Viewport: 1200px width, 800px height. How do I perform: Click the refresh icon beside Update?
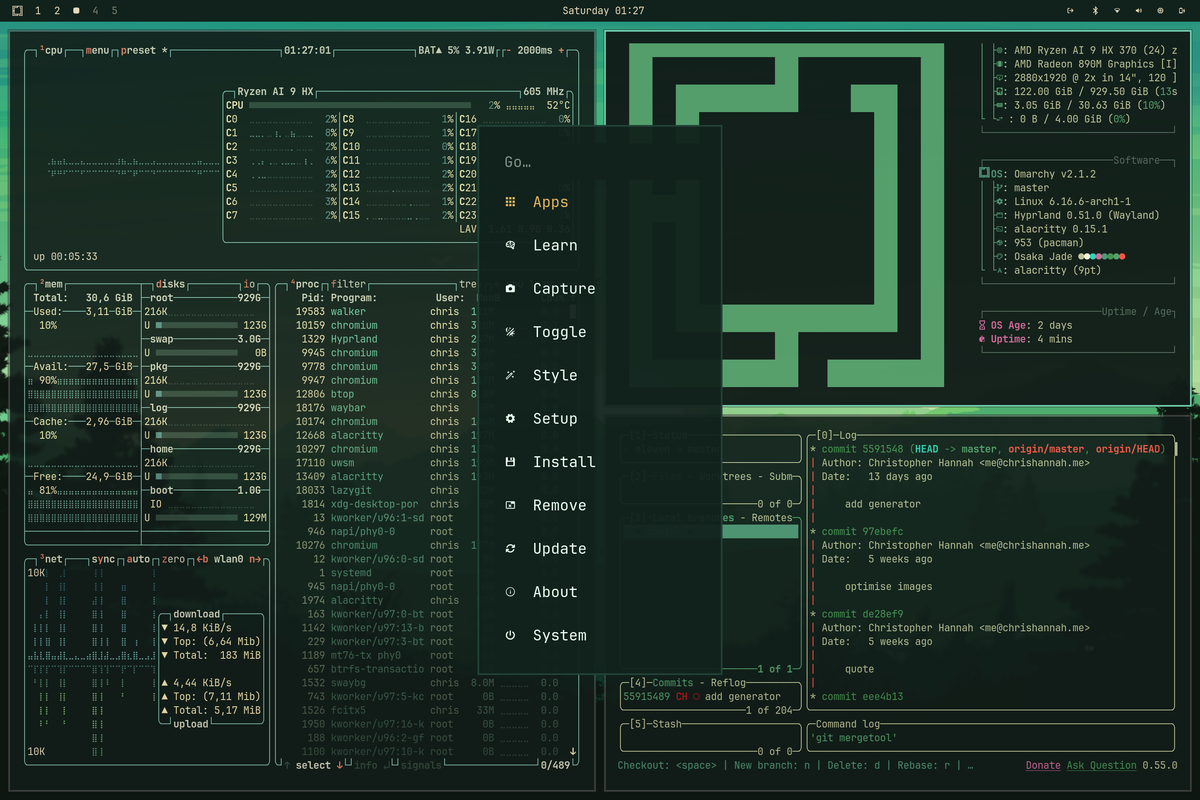click(510, 549)
